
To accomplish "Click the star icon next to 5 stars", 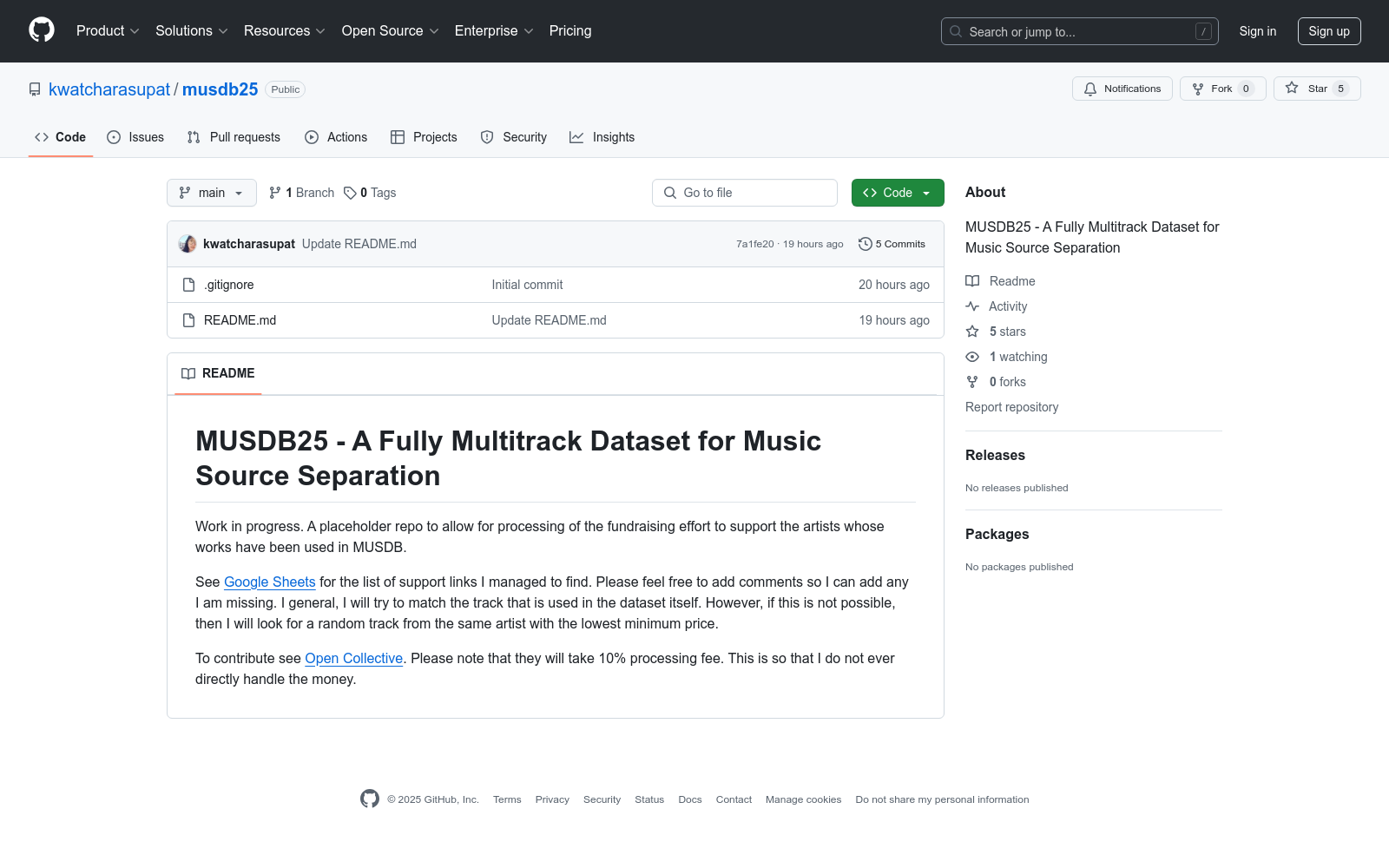I will coord(972,332).
